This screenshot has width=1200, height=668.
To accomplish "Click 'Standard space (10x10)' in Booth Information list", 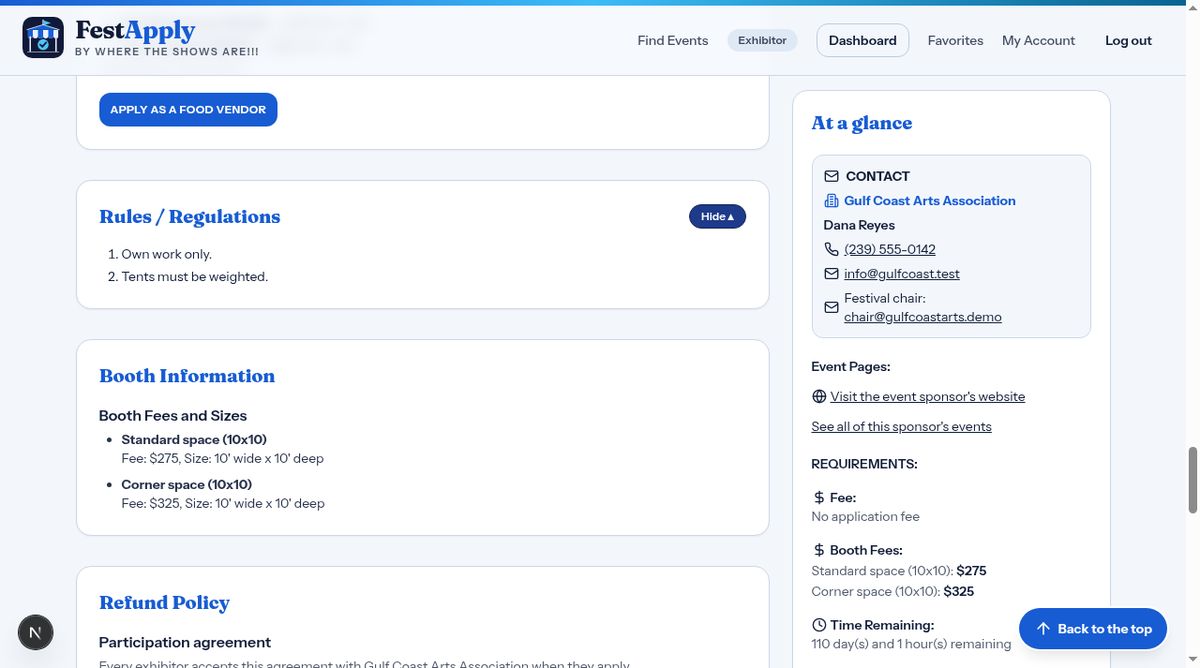I will click(194, 440).
